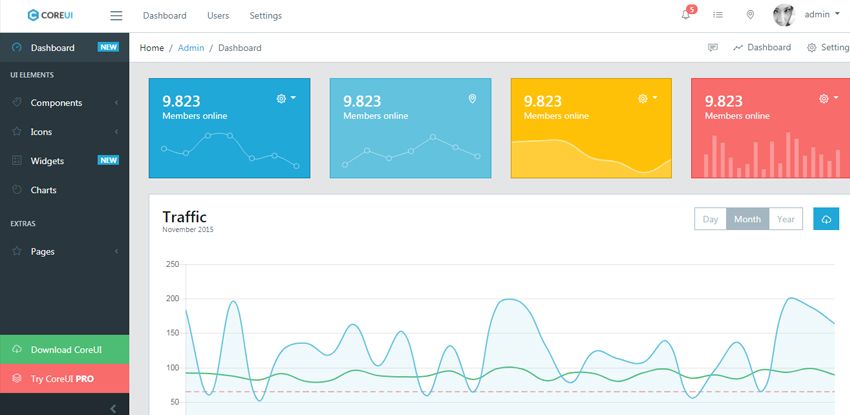The image size is (850, 415).
Task: Open Users in top navigation
Action: click(218, 16)
